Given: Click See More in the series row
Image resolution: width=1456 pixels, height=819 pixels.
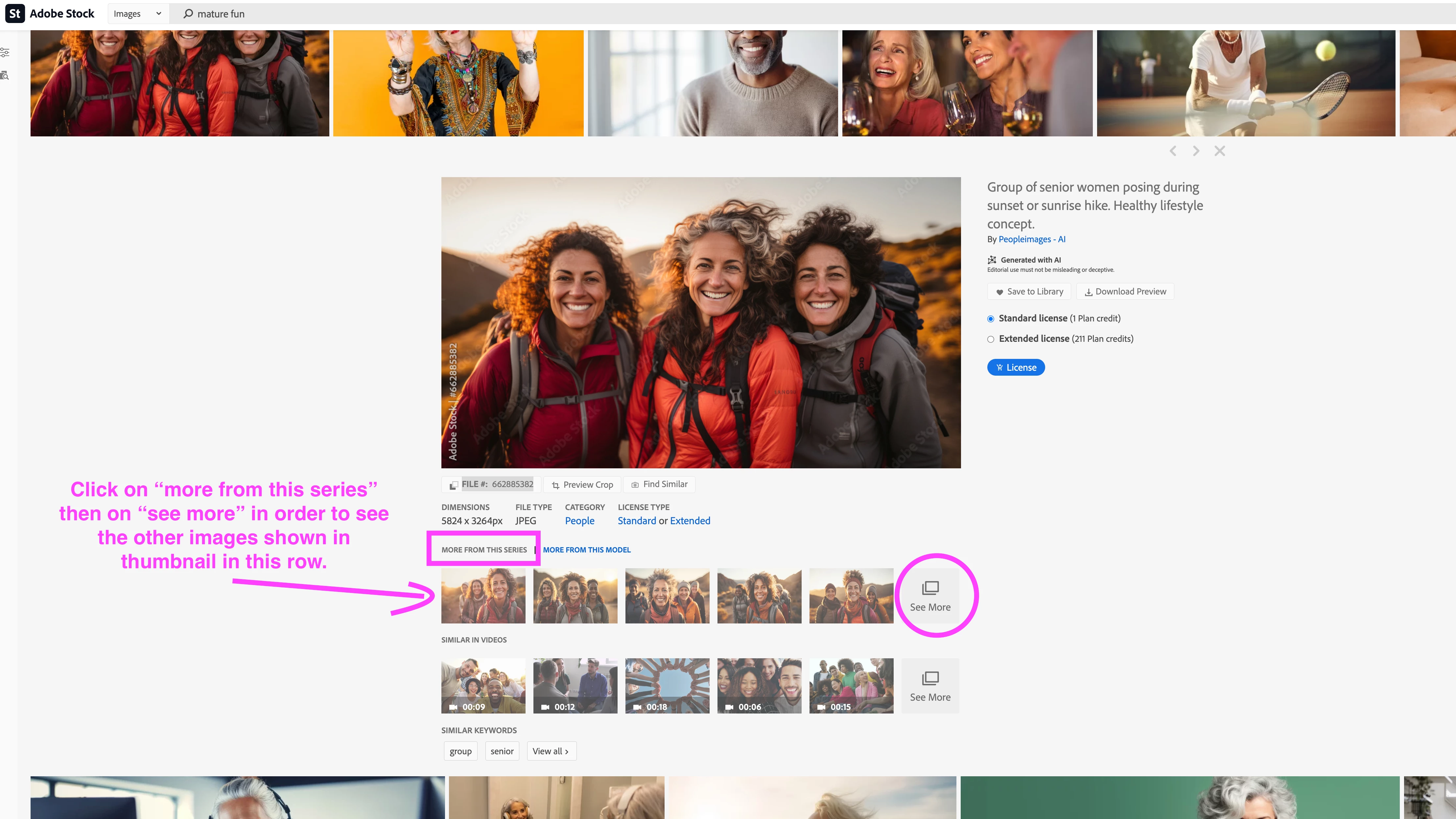Looking at the screenshot, I should [930, 596].
